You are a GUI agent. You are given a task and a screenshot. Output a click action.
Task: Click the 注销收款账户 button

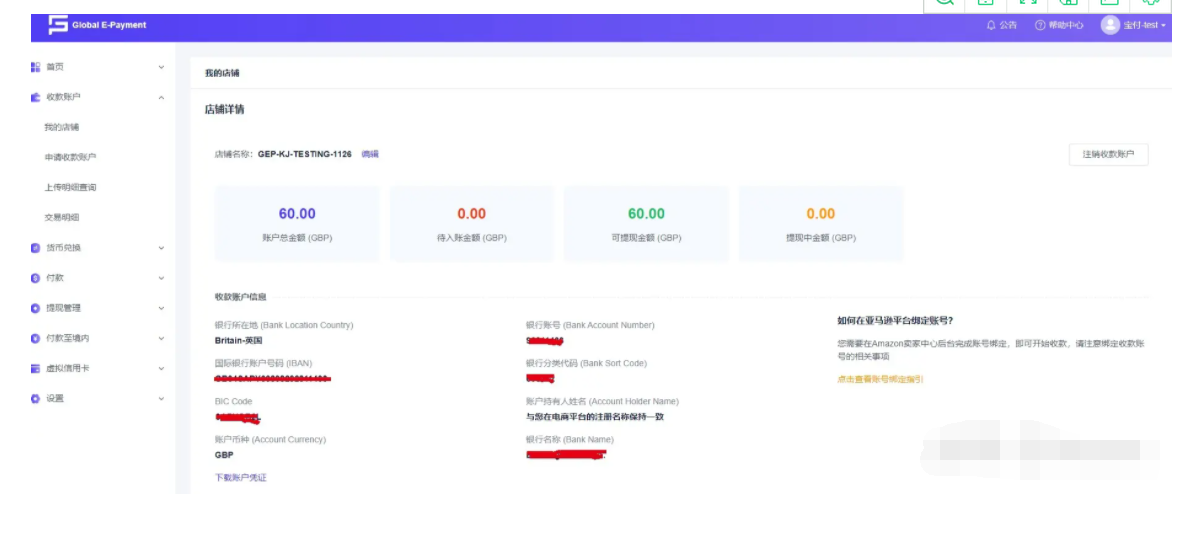1108,154
